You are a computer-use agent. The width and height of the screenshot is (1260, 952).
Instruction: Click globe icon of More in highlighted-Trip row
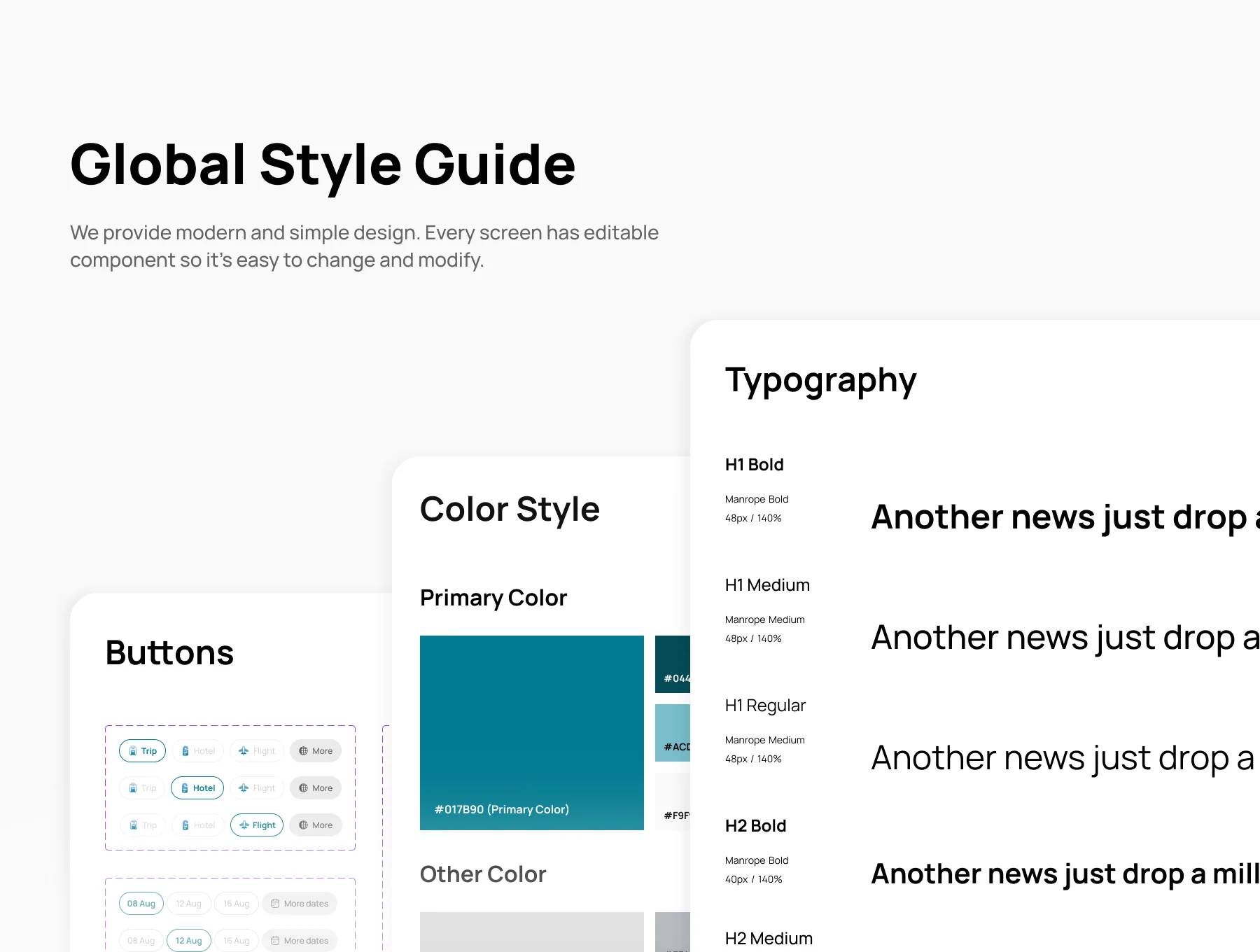pyautogui.click(x=303, y=751)
